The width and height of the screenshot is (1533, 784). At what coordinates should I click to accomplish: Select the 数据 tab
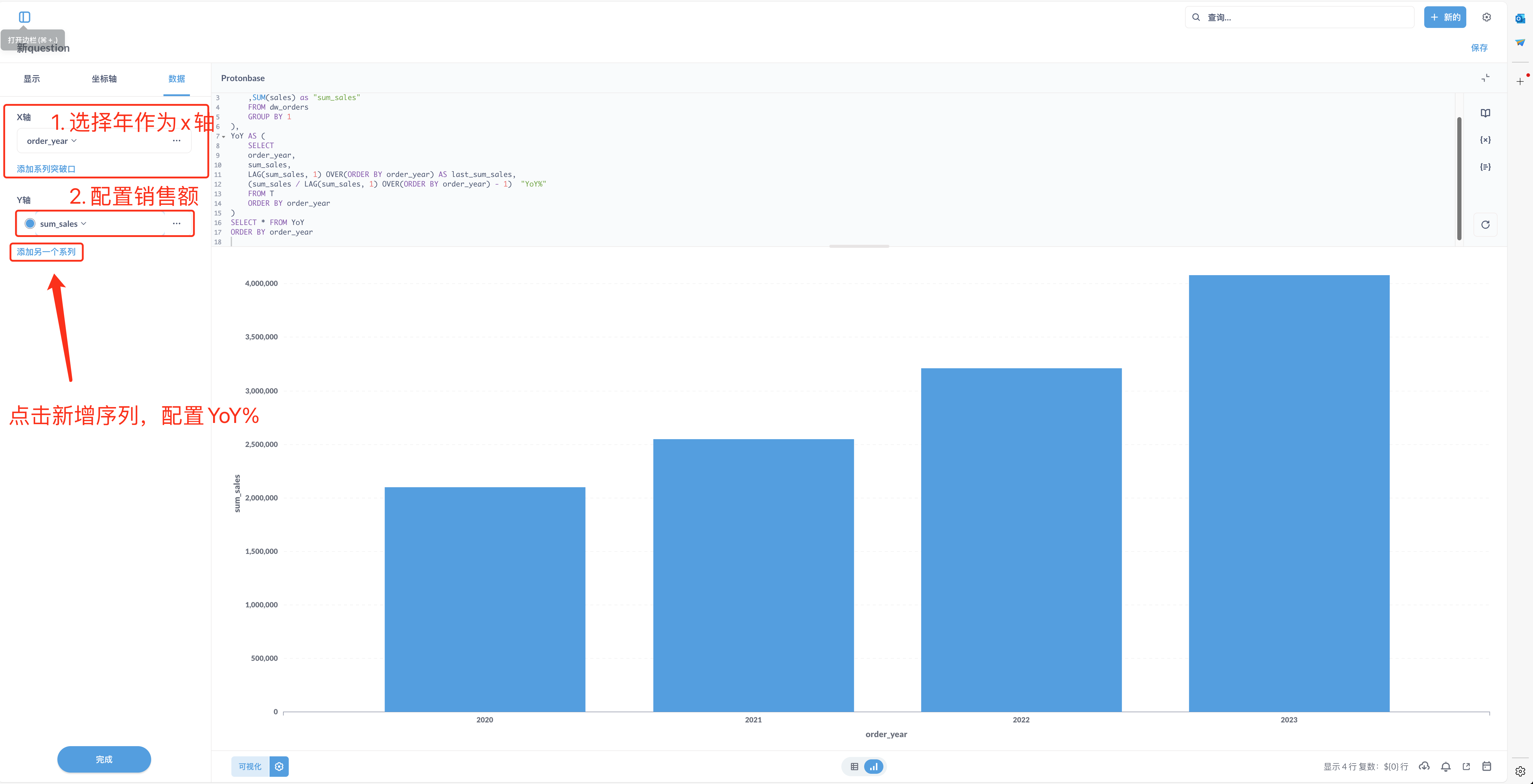coord(177,78)
